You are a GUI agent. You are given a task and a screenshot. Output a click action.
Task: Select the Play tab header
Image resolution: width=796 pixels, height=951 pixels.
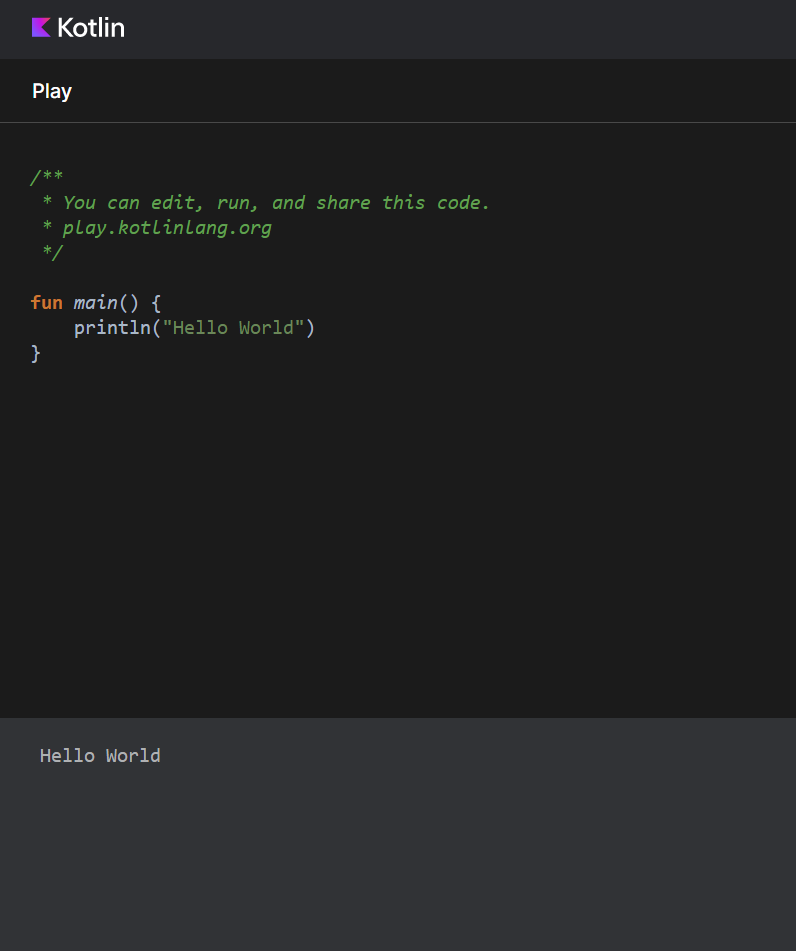click(x=51, y=90)
